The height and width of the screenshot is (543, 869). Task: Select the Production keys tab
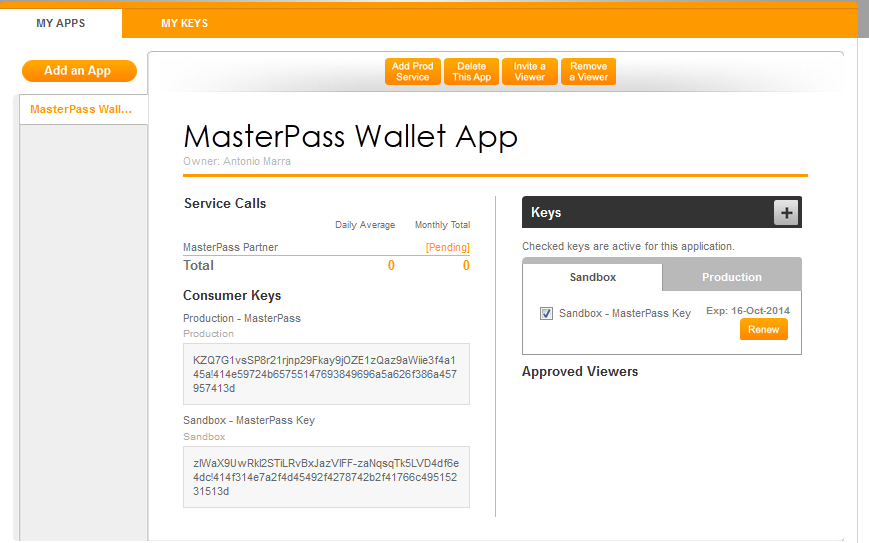coord(732,277)
